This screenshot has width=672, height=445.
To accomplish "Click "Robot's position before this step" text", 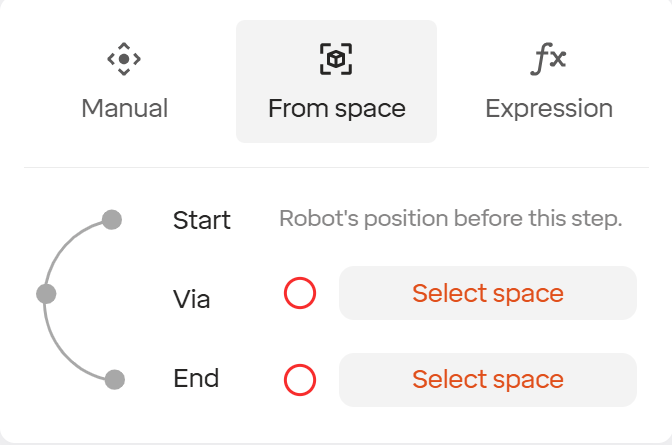I will click(450, 219).
